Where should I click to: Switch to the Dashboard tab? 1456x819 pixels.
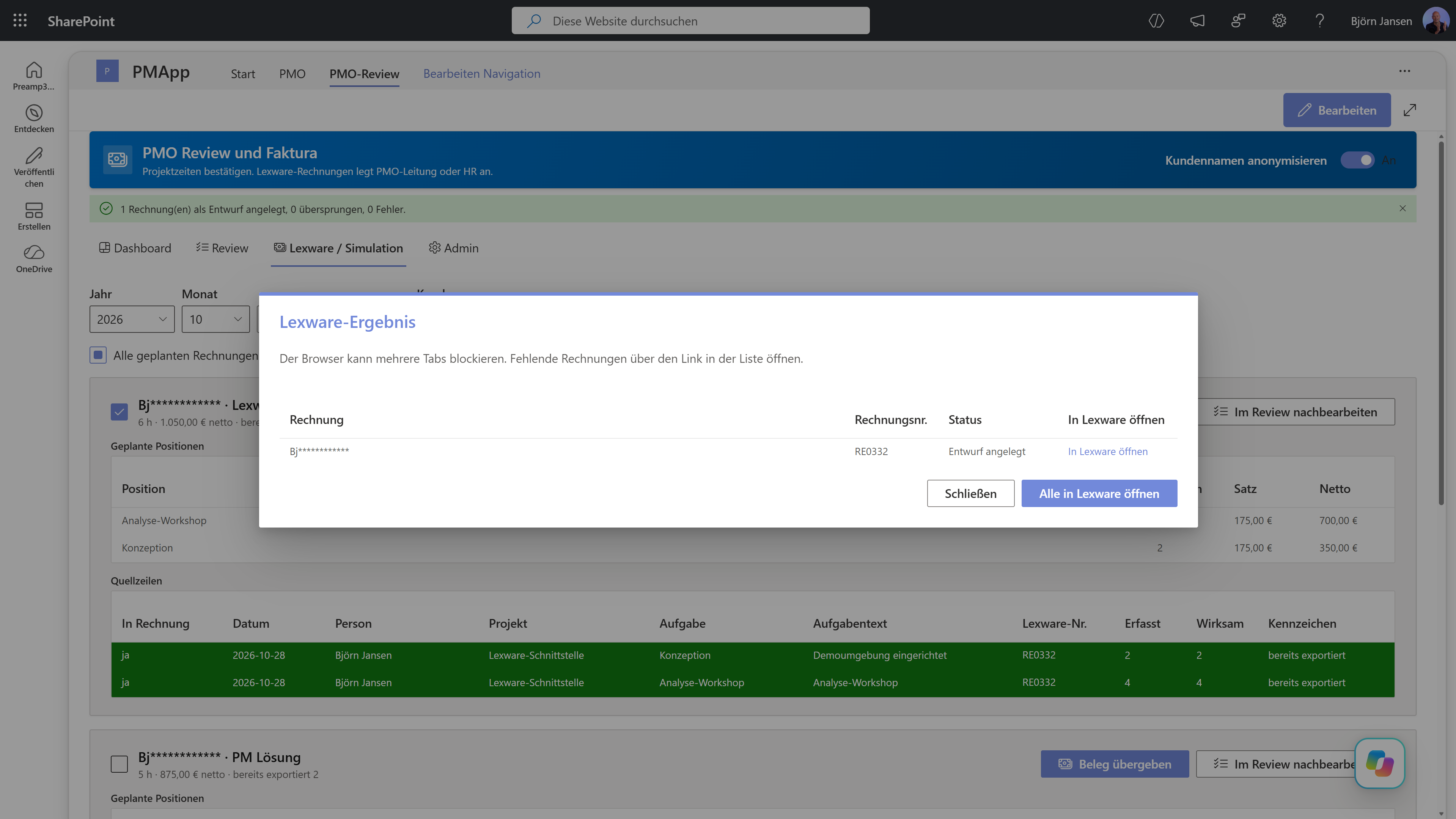pos(135,248)
